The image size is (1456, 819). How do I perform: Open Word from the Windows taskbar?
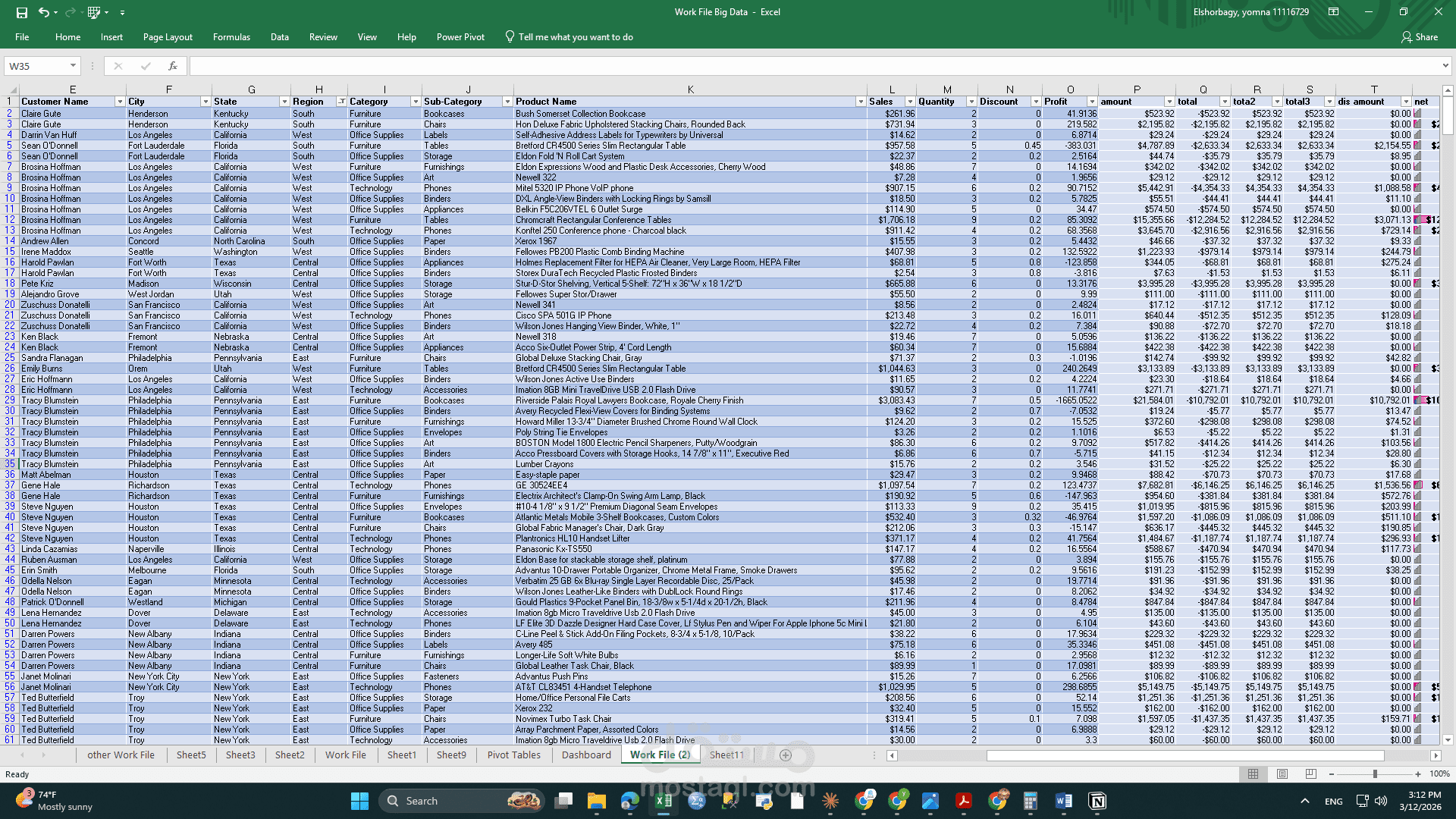point(1063,801)
